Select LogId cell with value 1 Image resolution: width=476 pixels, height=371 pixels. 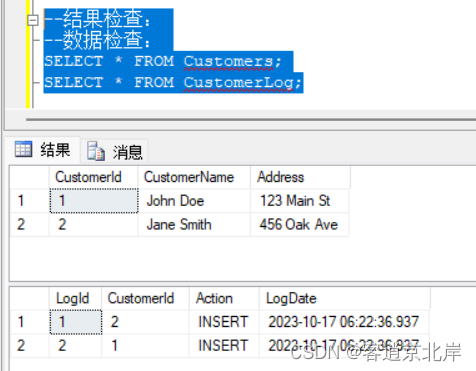click(x=76, y=322)
